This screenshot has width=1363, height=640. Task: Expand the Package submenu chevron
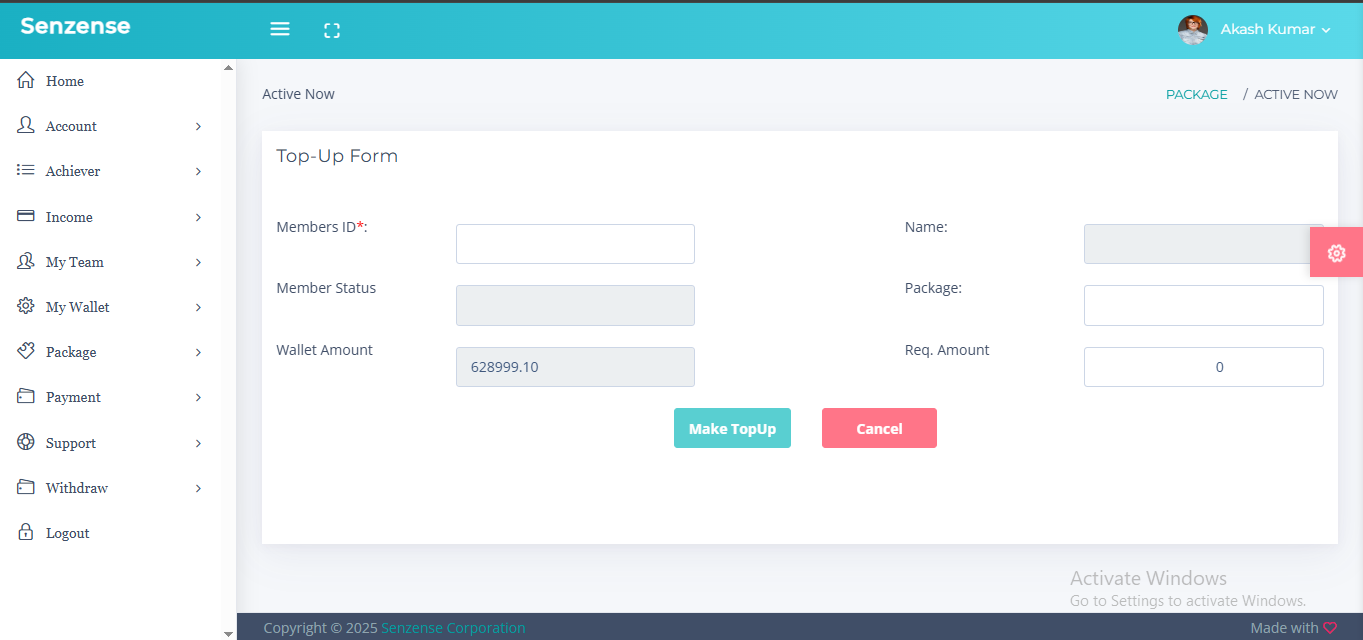pos(198,352)
